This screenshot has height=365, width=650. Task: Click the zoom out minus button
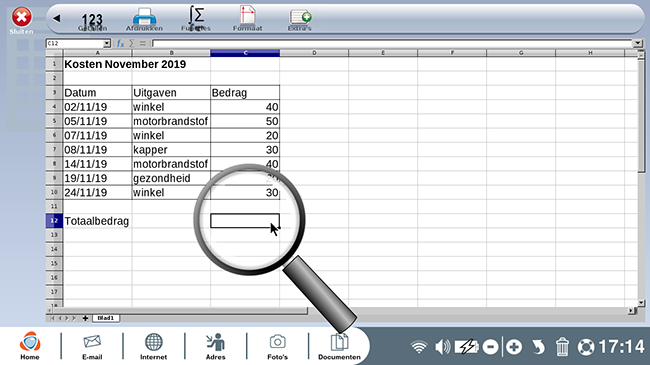tap(490, 347)
